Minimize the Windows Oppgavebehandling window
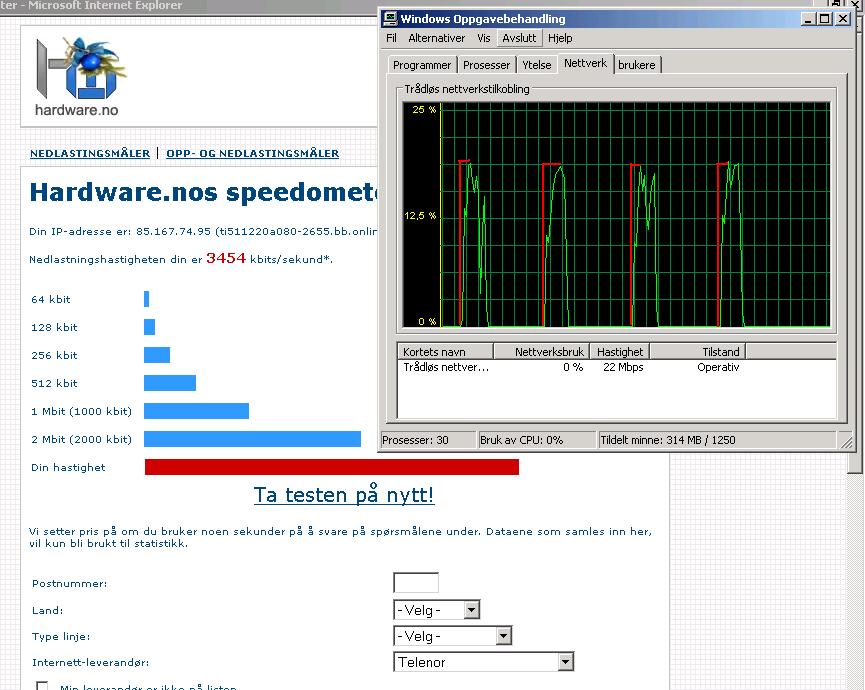 point(809,19)
